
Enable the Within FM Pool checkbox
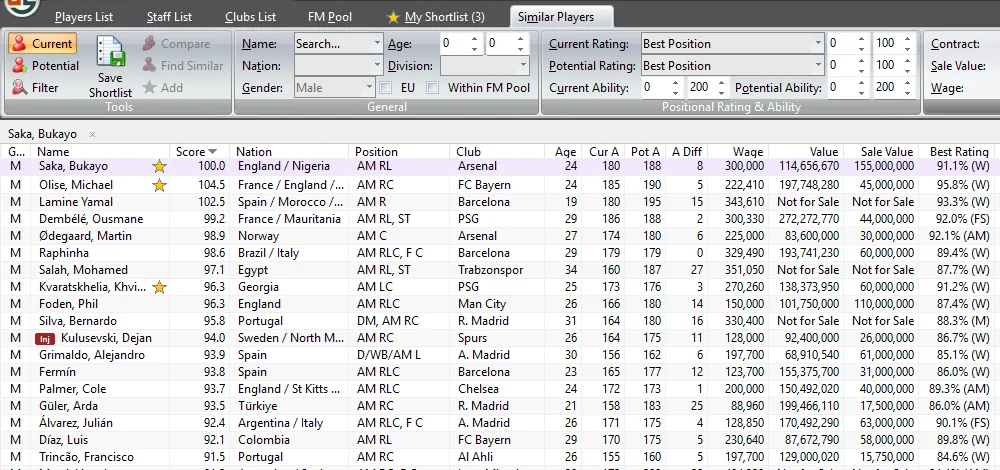click(433, 88)
